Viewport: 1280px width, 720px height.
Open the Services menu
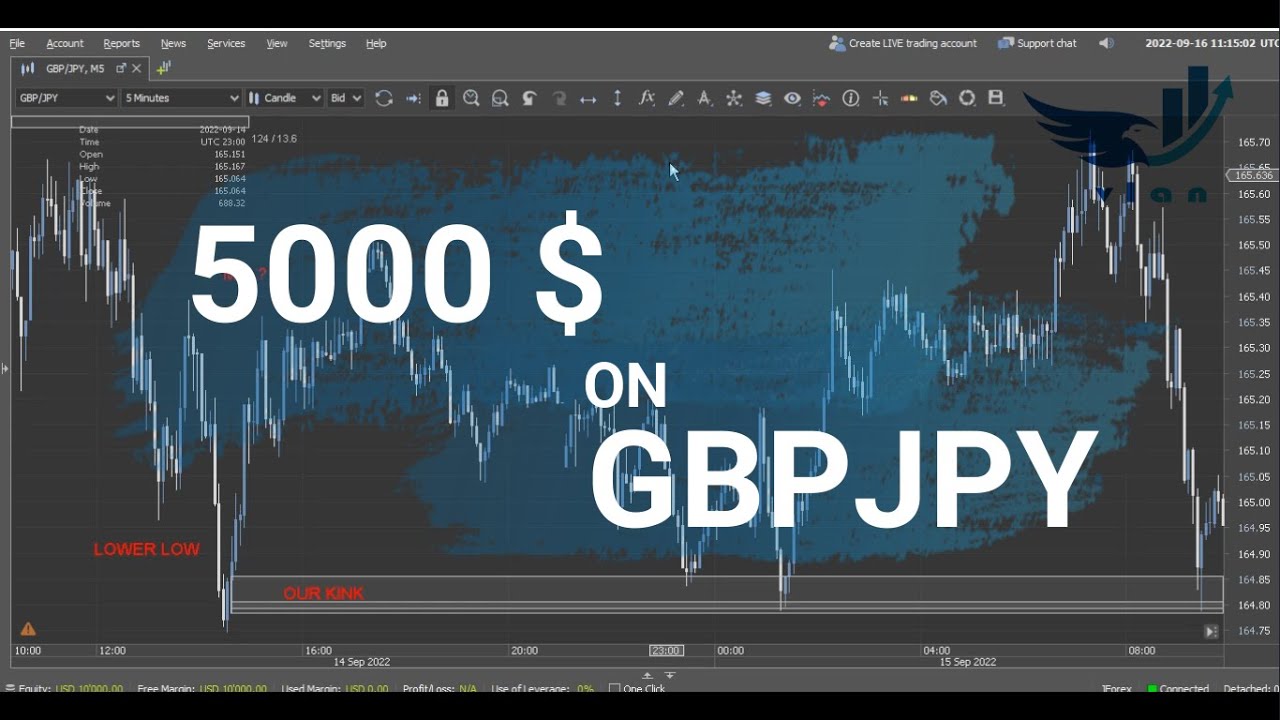click(226, 43)
